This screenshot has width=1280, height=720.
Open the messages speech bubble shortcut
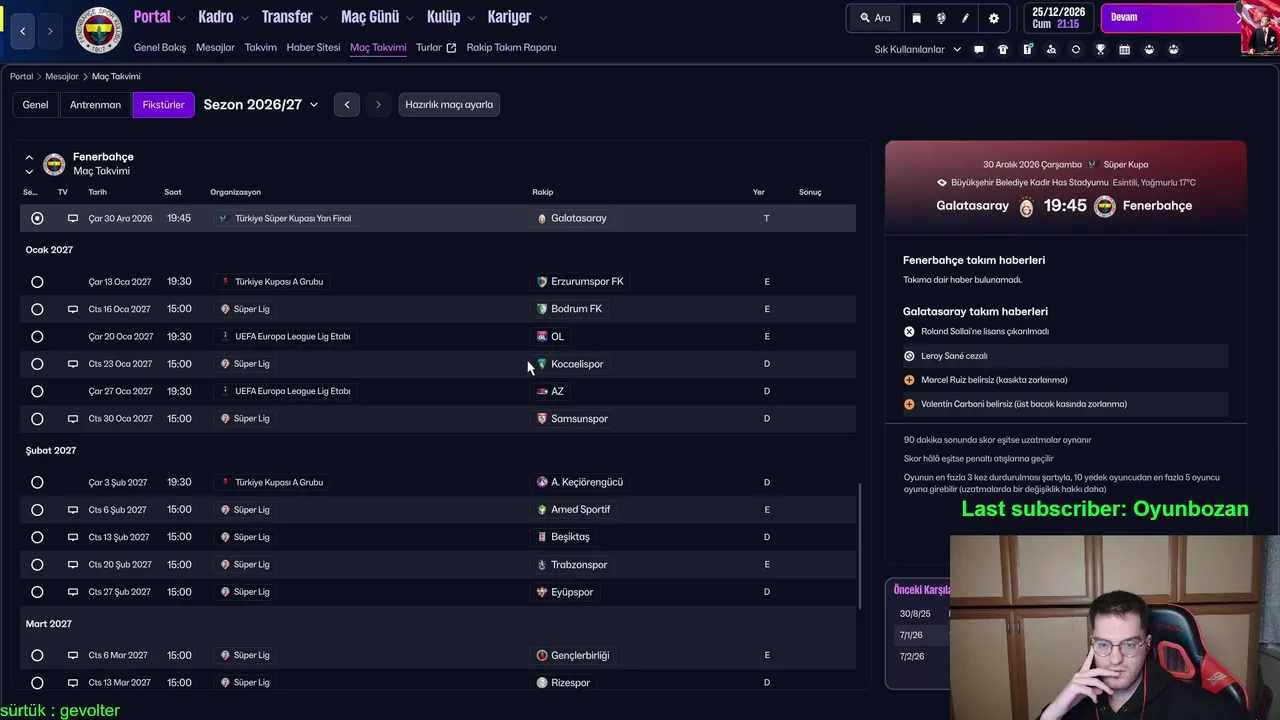[979, 49]
